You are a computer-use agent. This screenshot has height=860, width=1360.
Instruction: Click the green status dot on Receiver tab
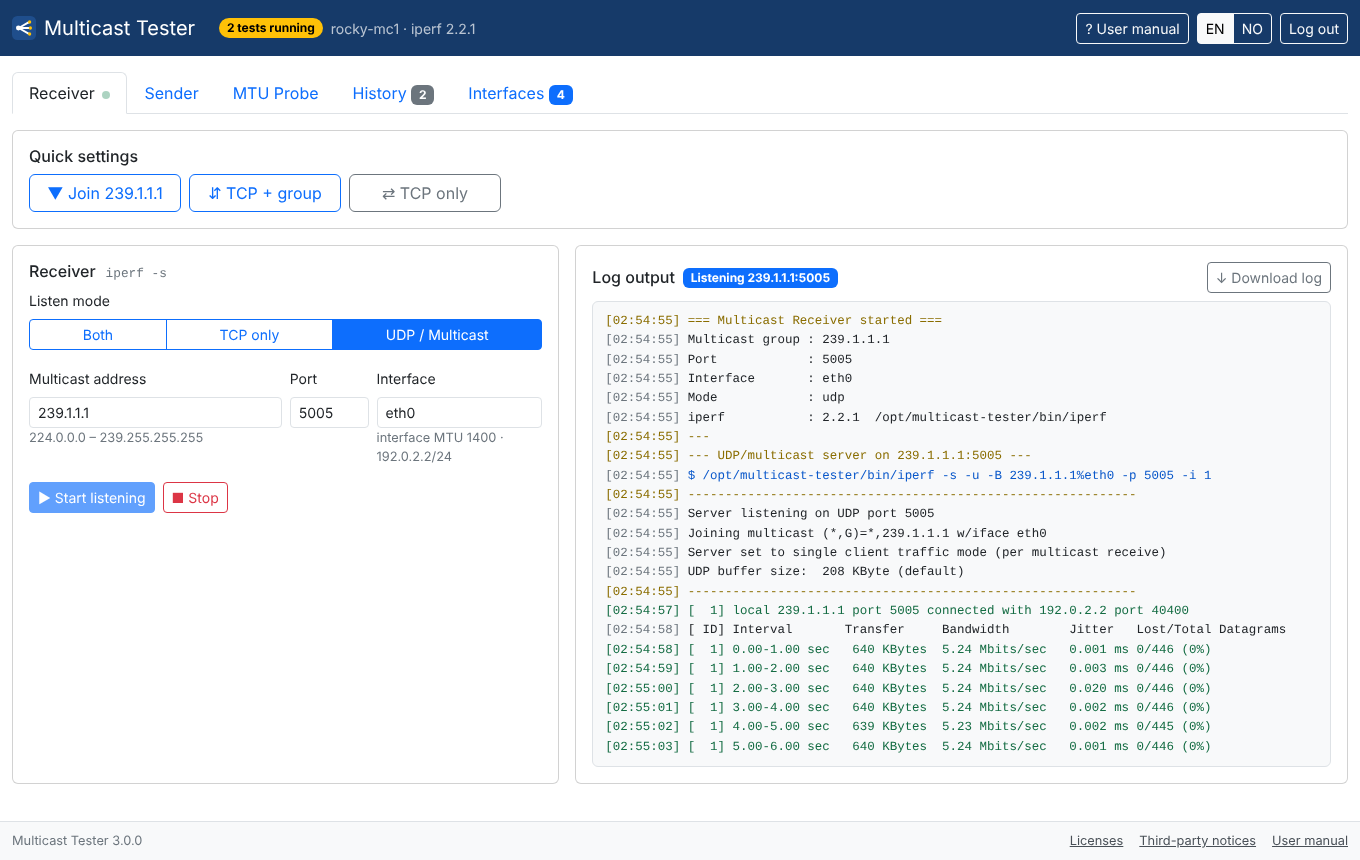click(x=106, y=95)
